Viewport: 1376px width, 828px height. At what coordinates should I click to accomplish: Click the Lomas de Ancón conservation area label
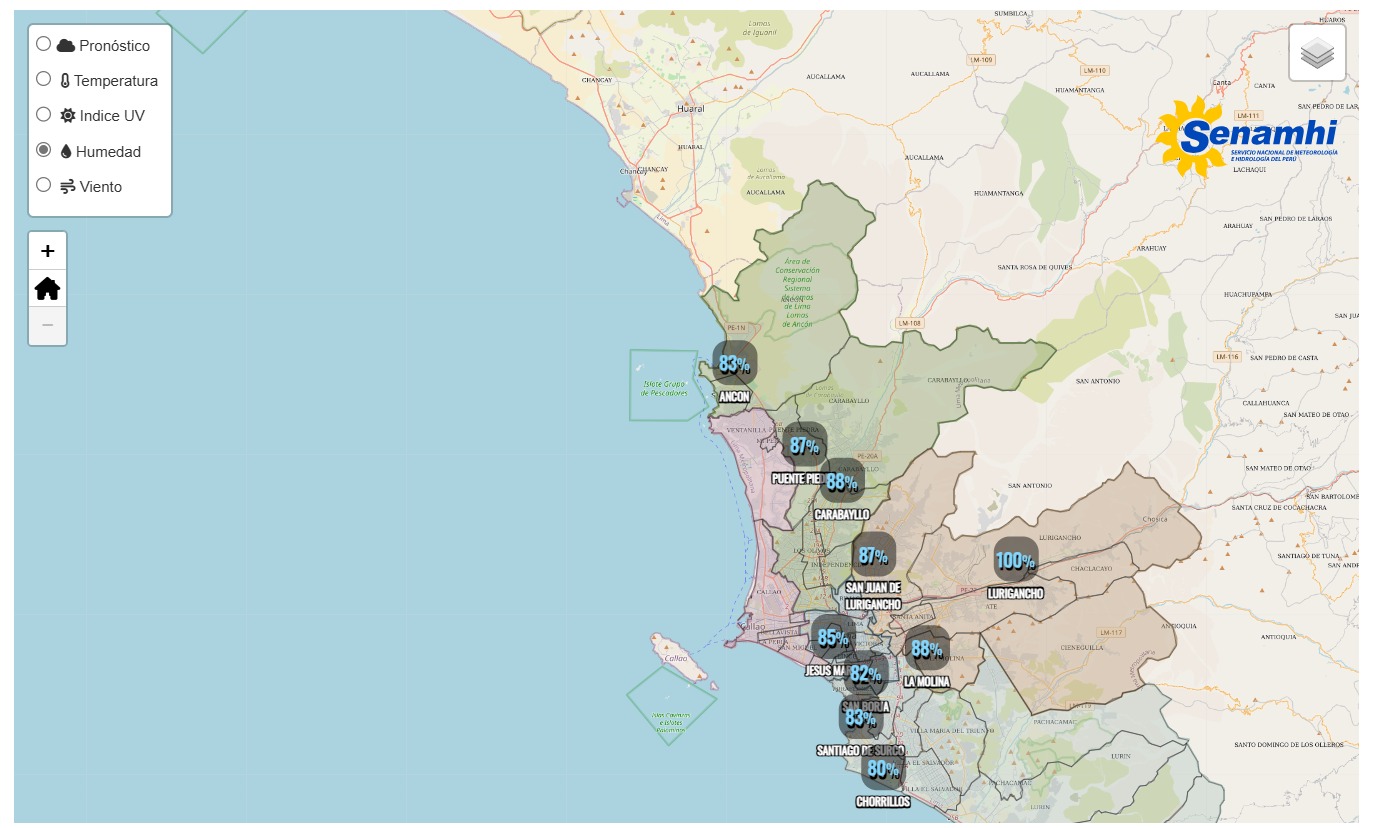(x=797, y=293)
